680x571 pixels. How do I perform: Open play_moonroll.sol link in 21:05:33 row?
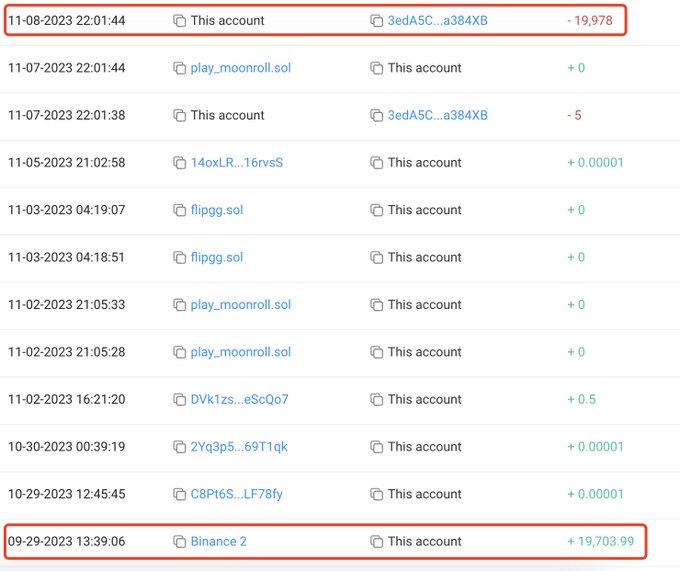(241, 305)
